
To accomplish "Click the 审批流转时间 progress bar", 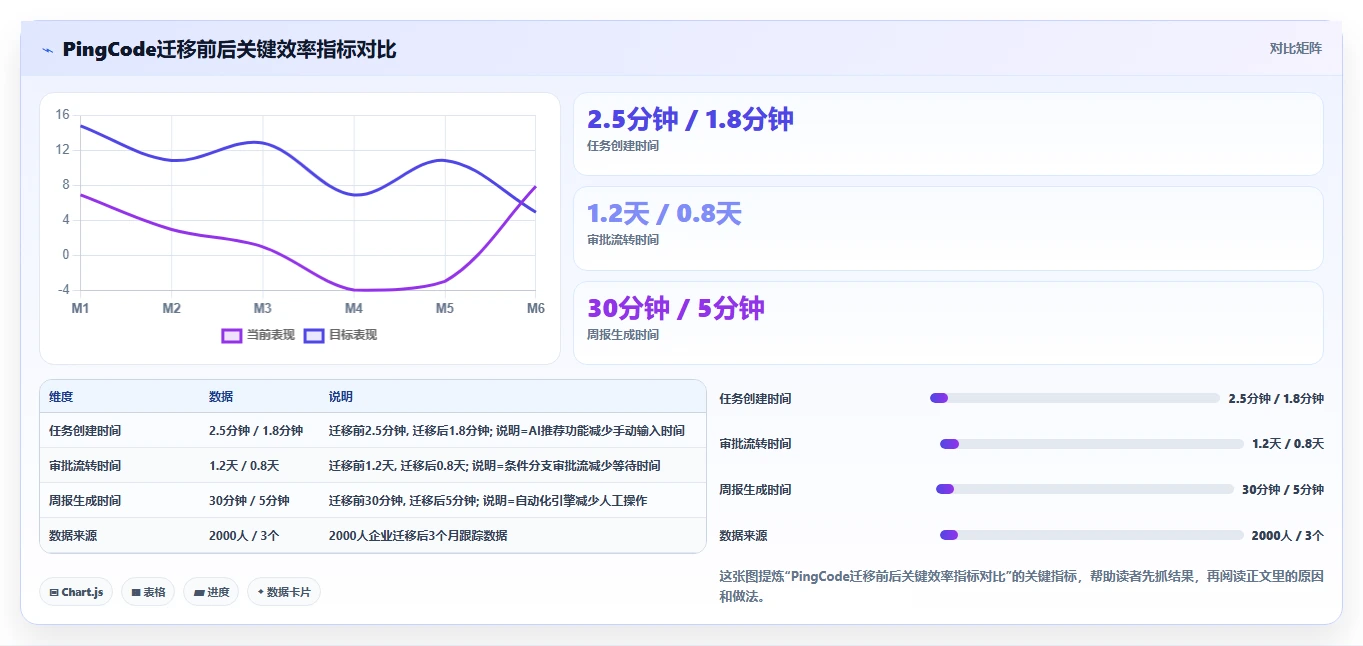I will click(x=1092, y=444).
